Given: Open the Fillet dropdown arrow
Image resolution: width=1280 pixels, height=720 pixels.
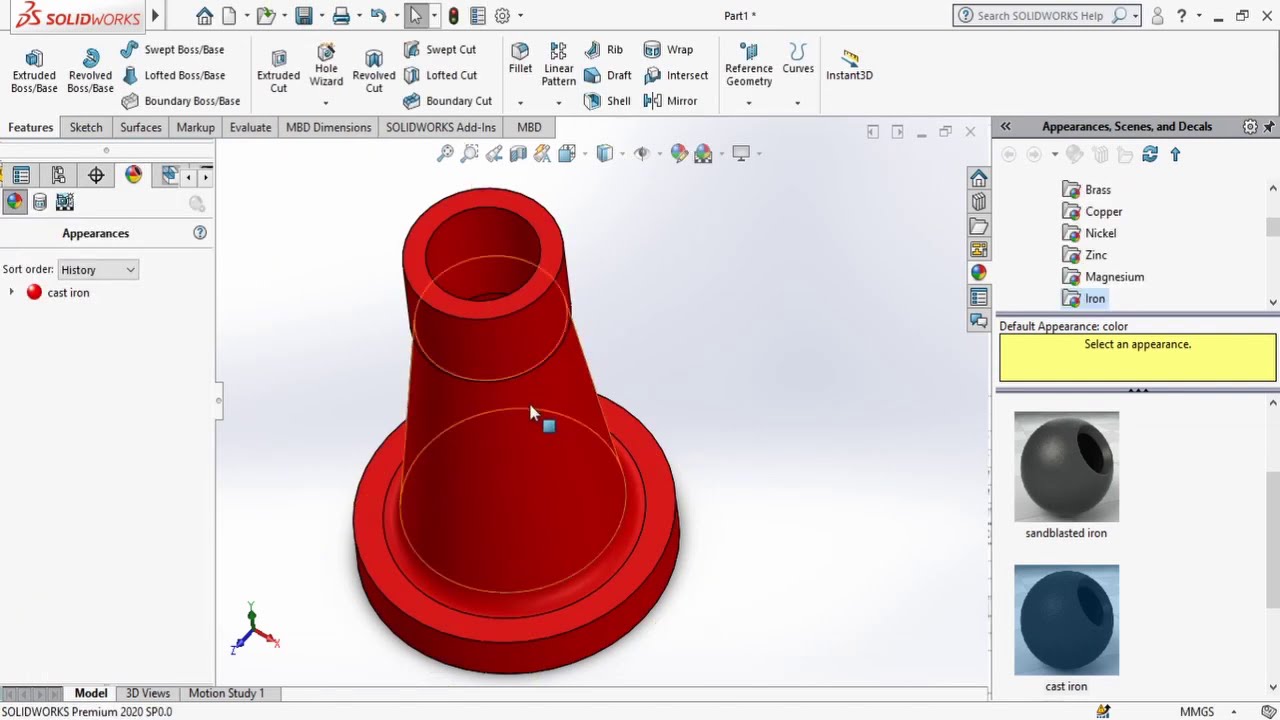Looking at the screenshot, I should (520, 102).
